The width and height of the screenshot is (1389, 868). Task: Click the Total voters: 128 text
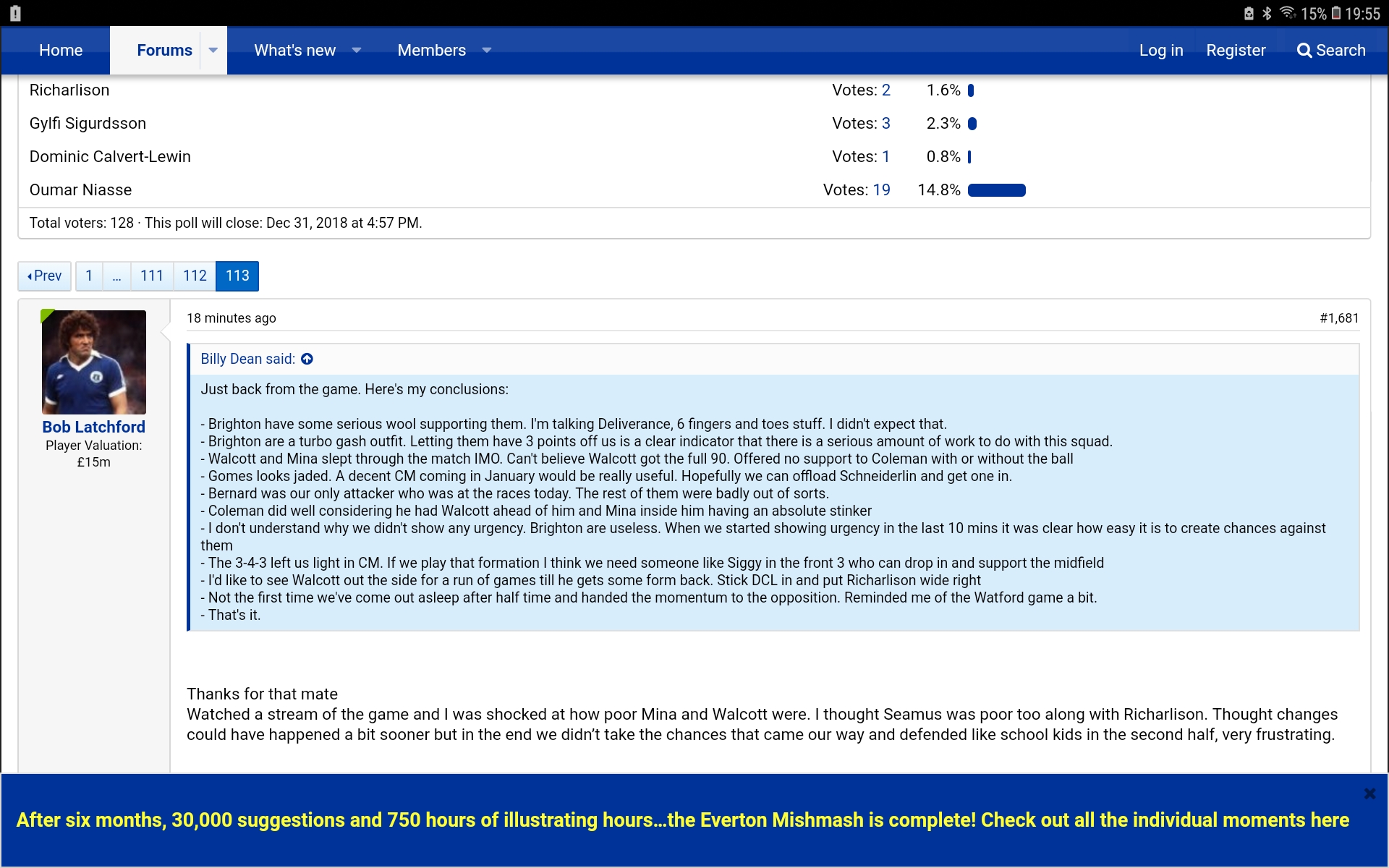tap(82, 223)
